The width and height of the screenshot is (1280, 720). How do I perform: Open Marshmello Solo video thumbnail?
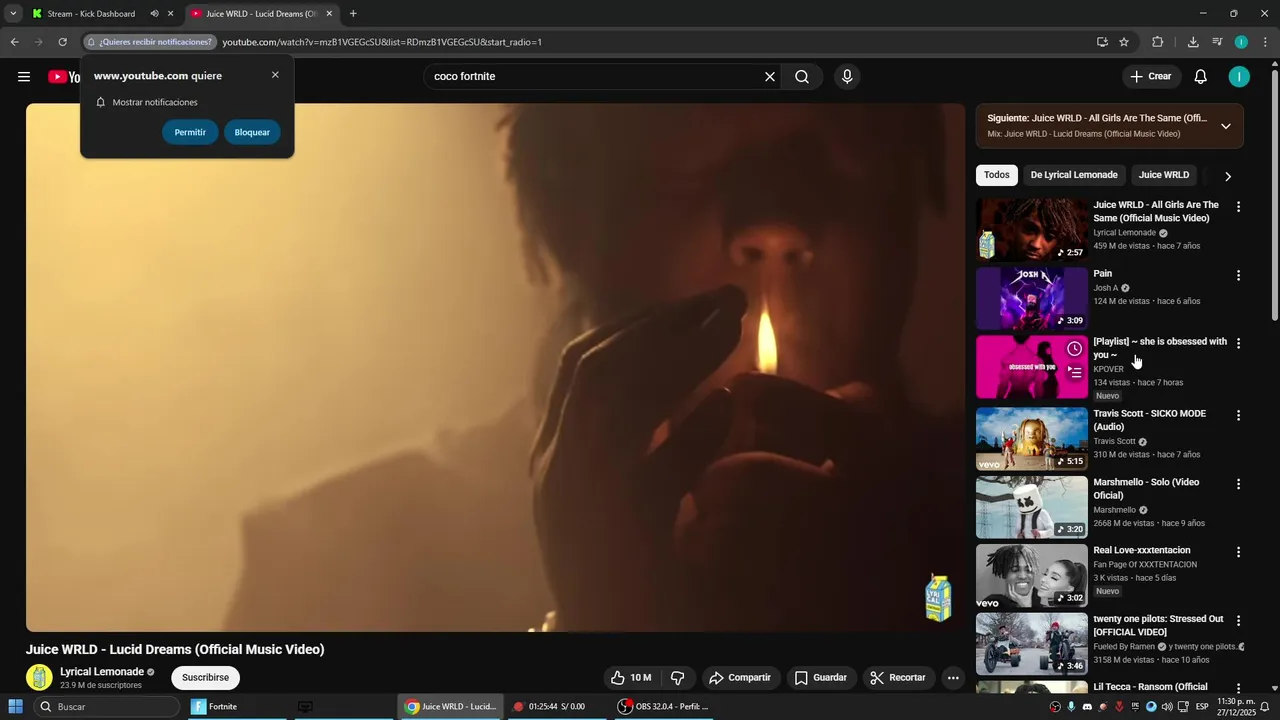click(x=1031, y=507)
